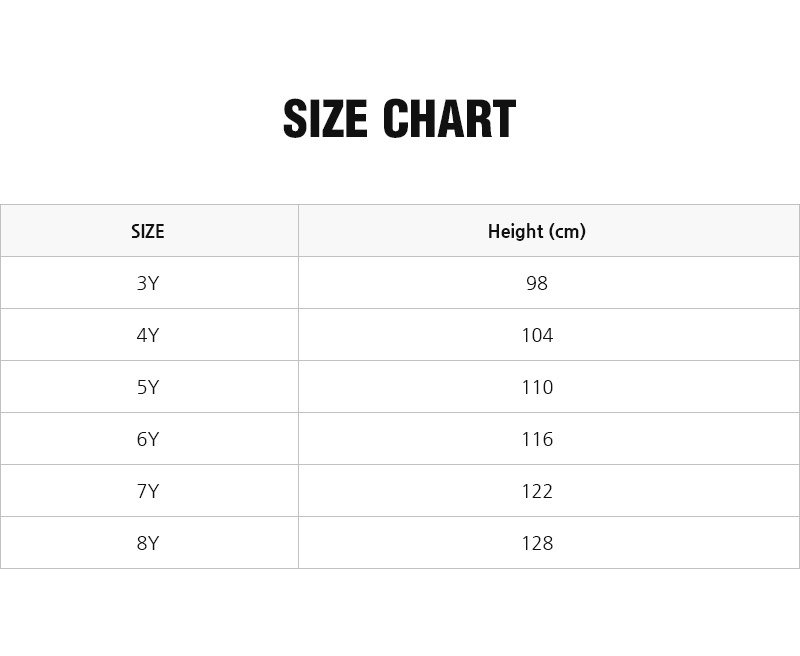Select the 7Y size cell

click(148, 491)
